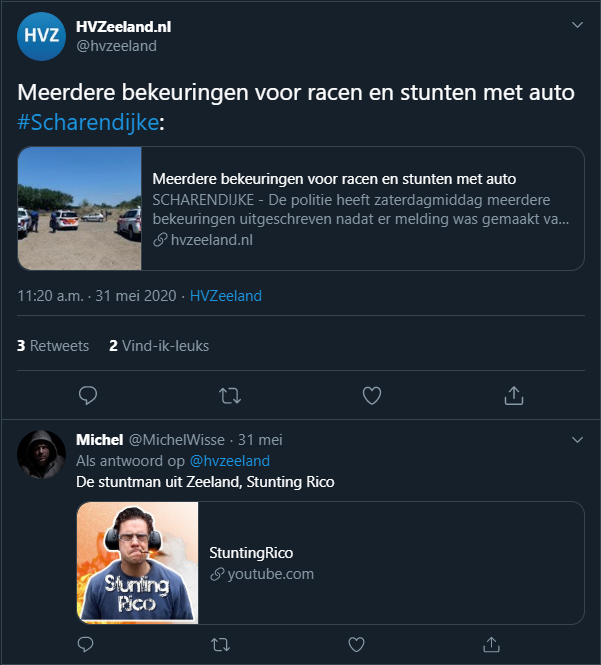Image resolution: width=601 pixels, height=665 pixels.
Task: Like Michel's reply
Action: [x=357, y=642]
